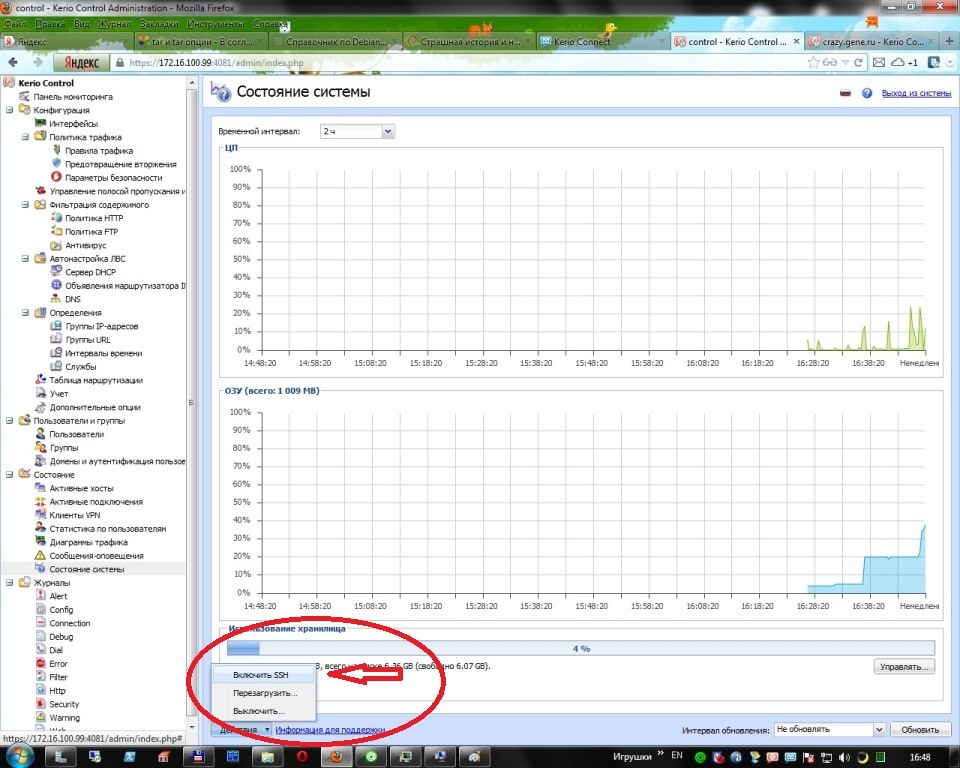Open the Временной интервал dropdown
960x768 pixels.
pyautogui.click(x=357, y=131)
